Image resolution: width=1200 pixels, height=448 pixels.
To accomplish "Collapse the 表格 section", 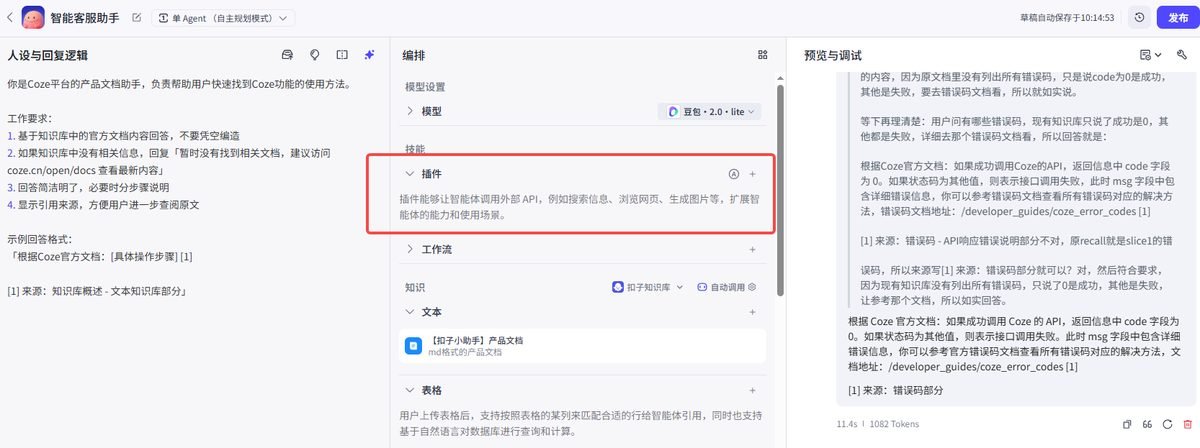I will [x=411, y=390].
